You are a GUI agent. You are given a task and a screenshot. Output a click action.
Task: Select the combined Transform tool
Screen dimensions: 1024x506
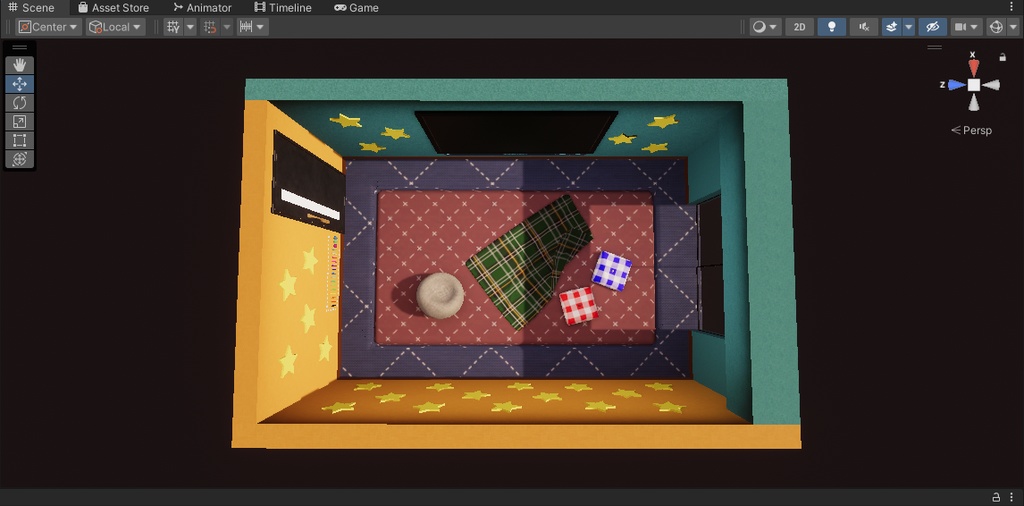click(x=20, y=159)
